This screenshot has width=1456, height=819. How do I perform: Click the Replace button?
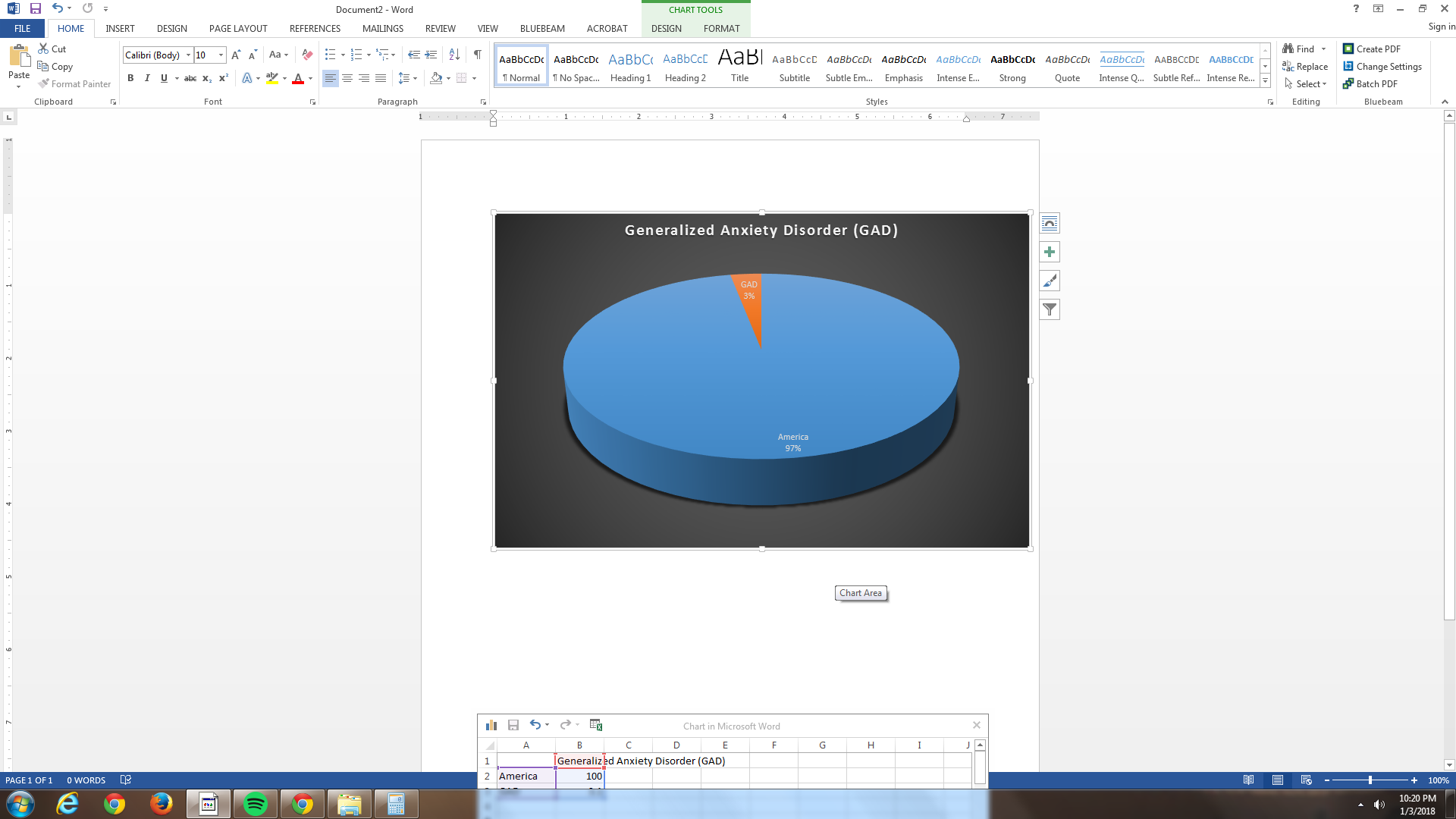tap(1305, 67)
